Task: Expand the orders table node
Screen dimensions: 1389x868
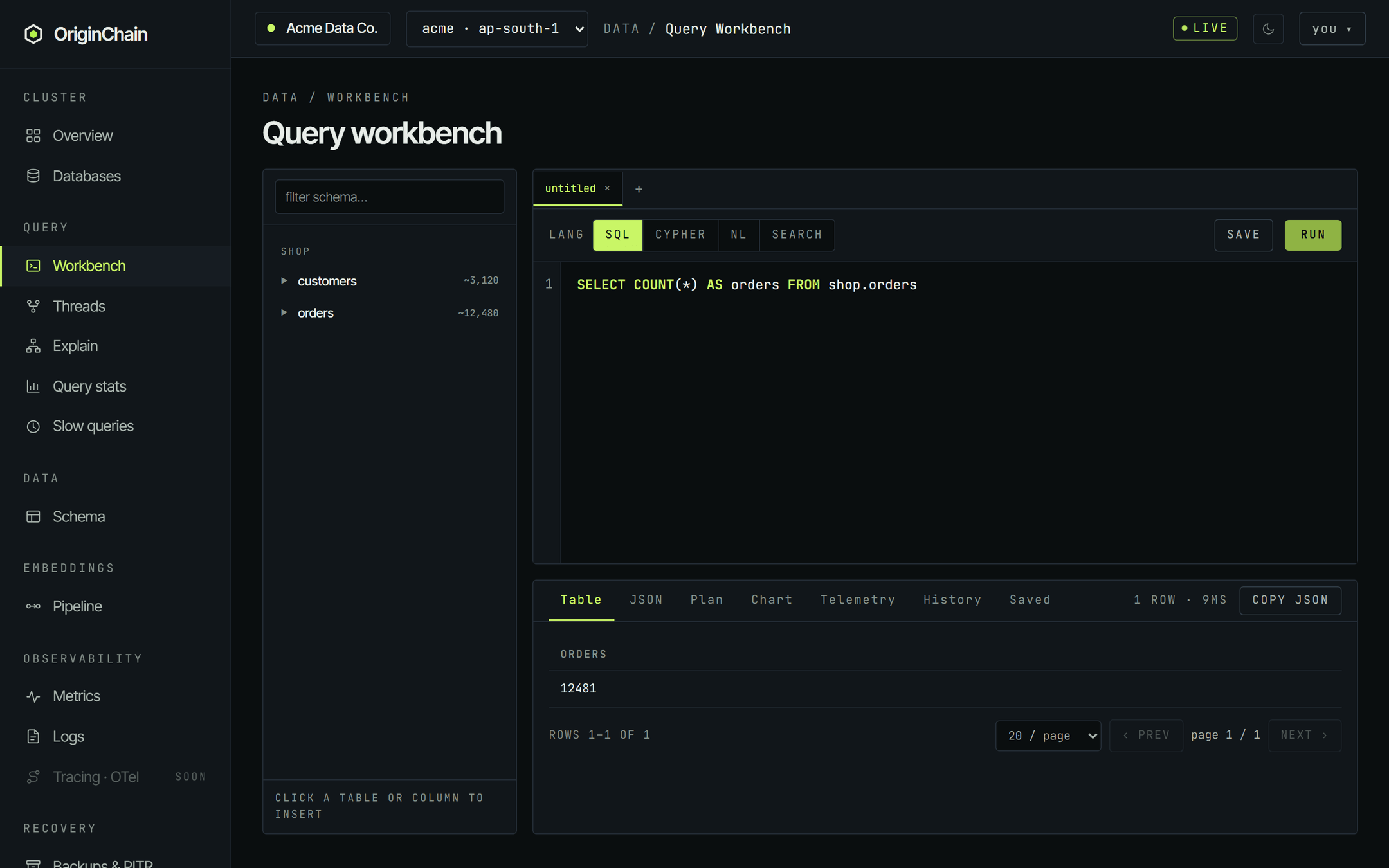Action: coord(284,312)
